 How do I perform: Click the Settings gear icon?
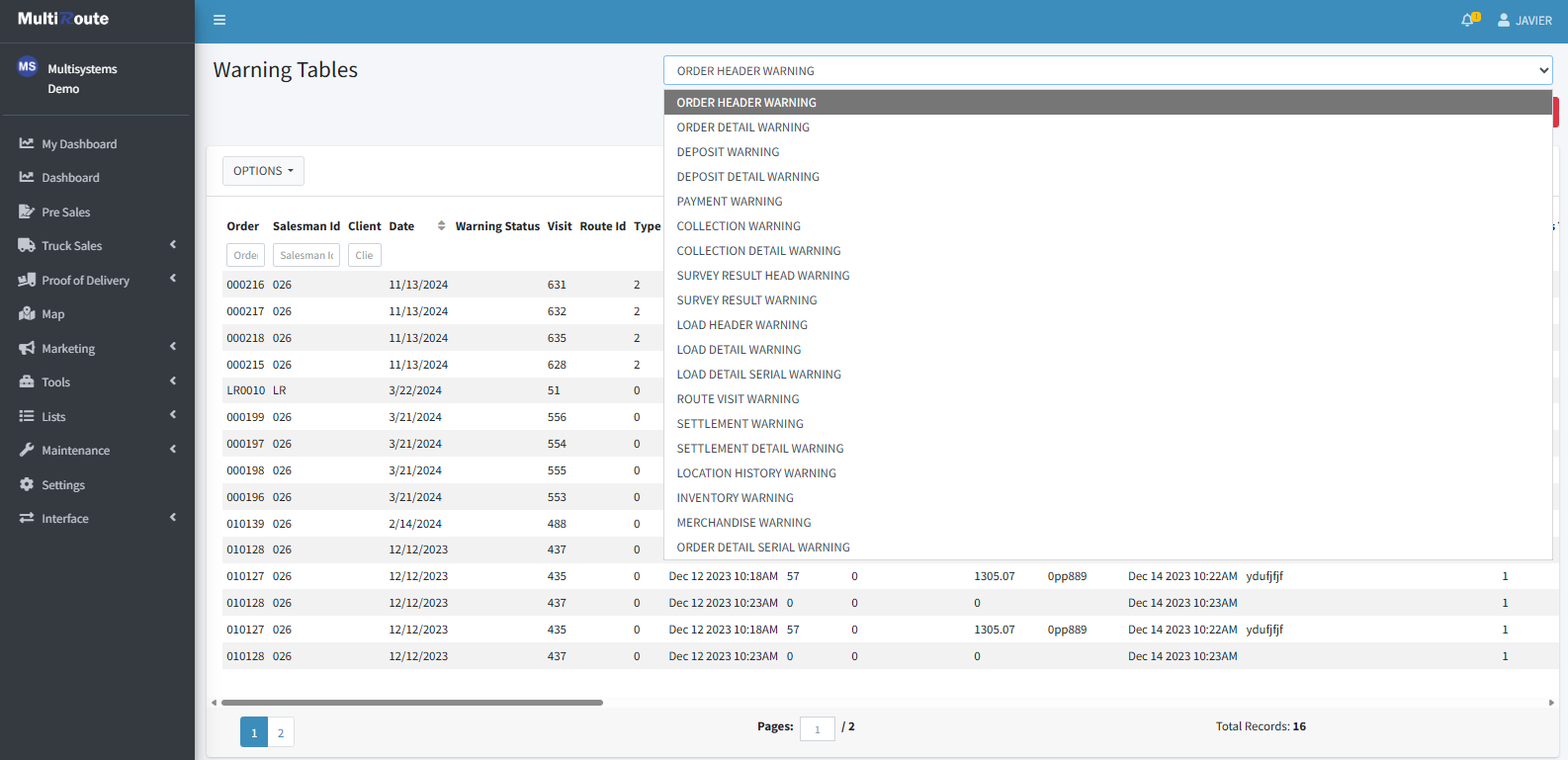27,484
